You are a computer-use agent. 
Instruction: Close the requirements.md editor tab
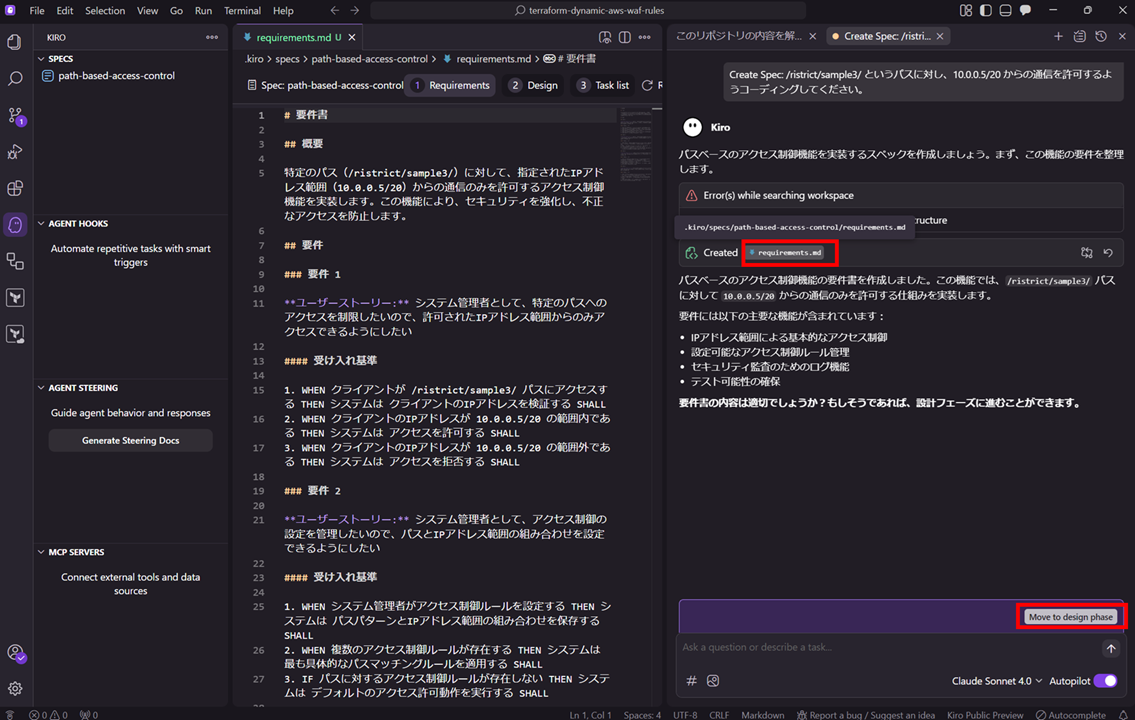click(352, 38)
